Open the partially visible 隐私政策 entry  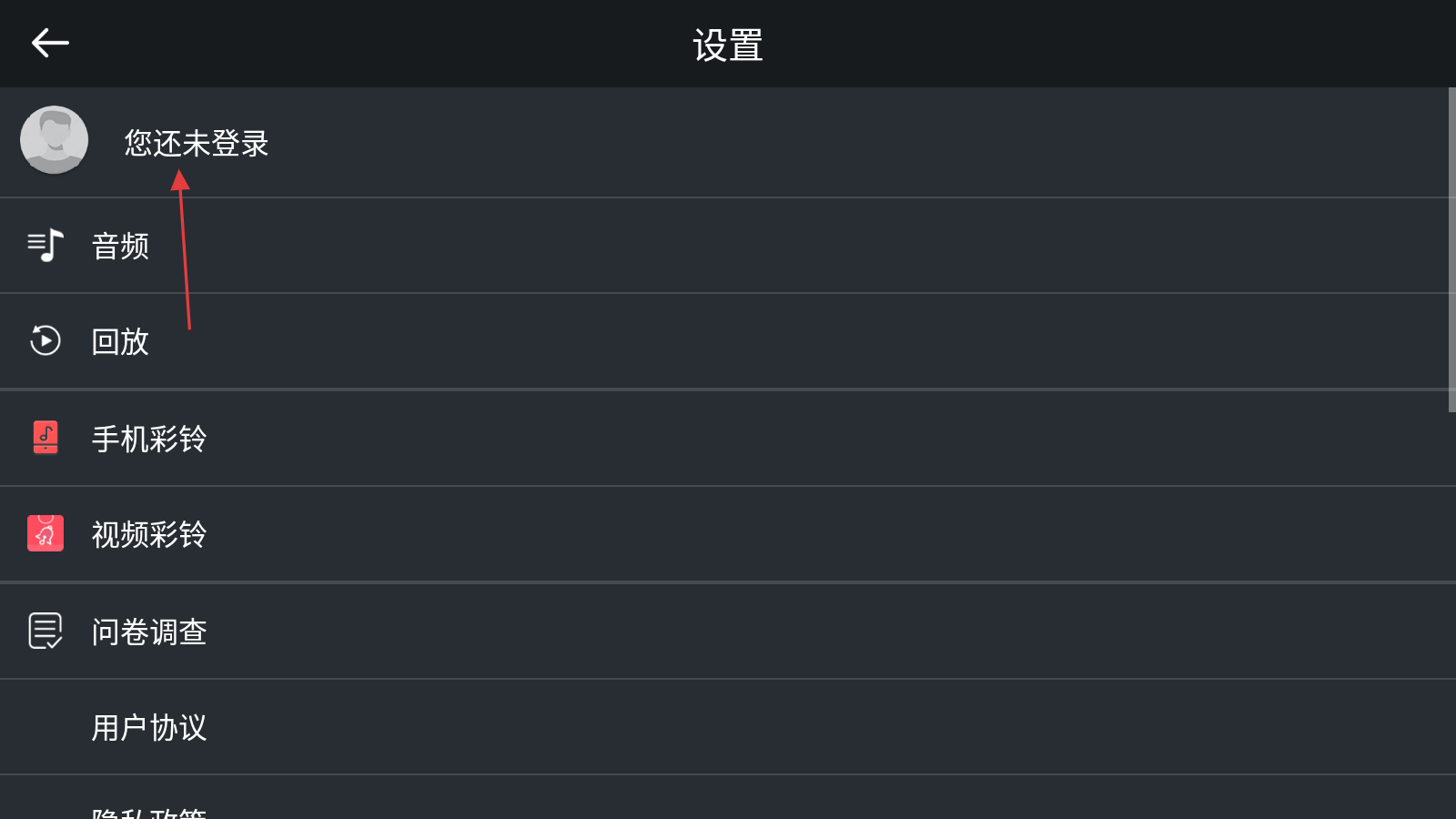pyautogui.click(x=149, y=812)
